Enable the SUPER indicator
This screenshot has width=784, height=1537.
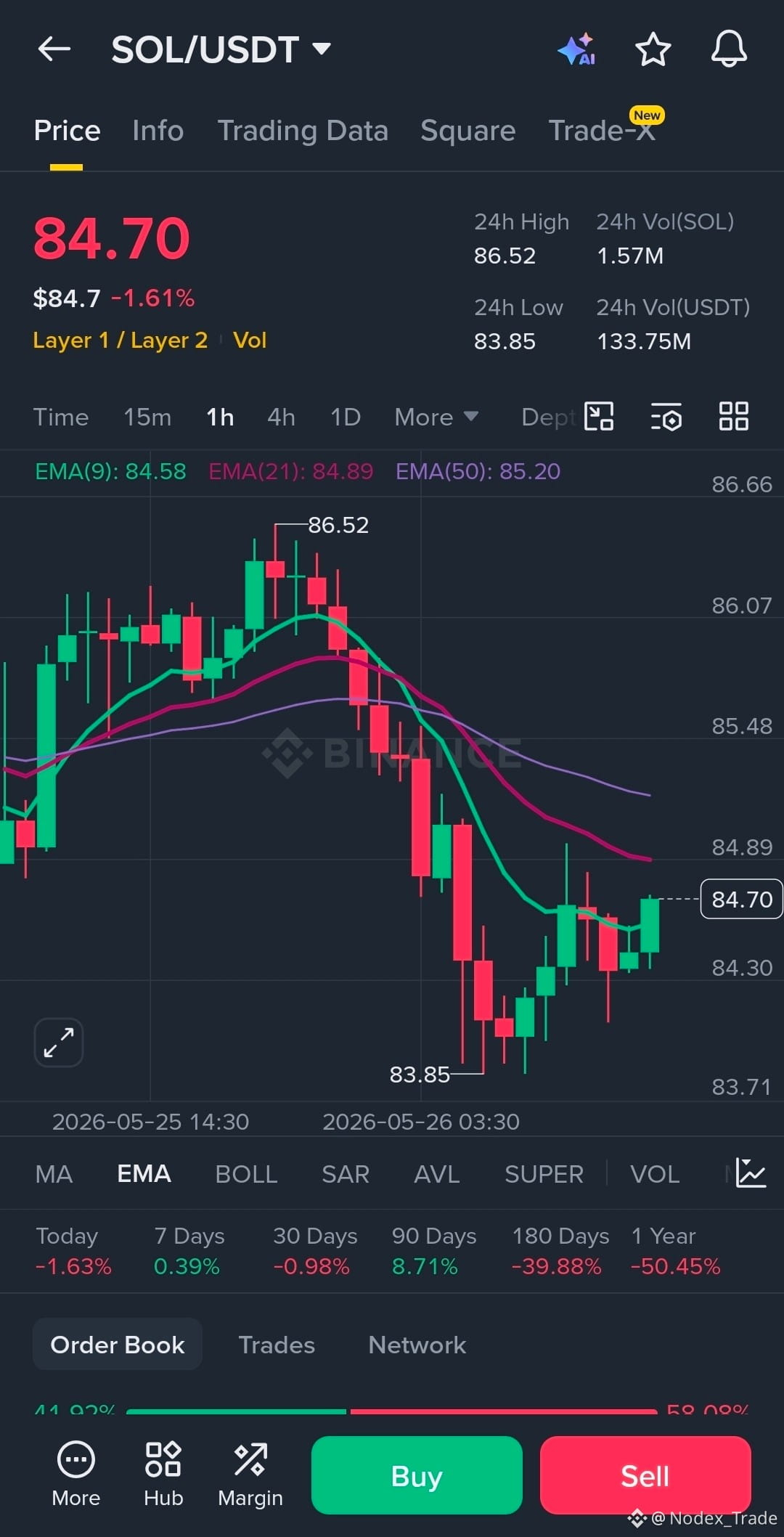coord(544,1174)
